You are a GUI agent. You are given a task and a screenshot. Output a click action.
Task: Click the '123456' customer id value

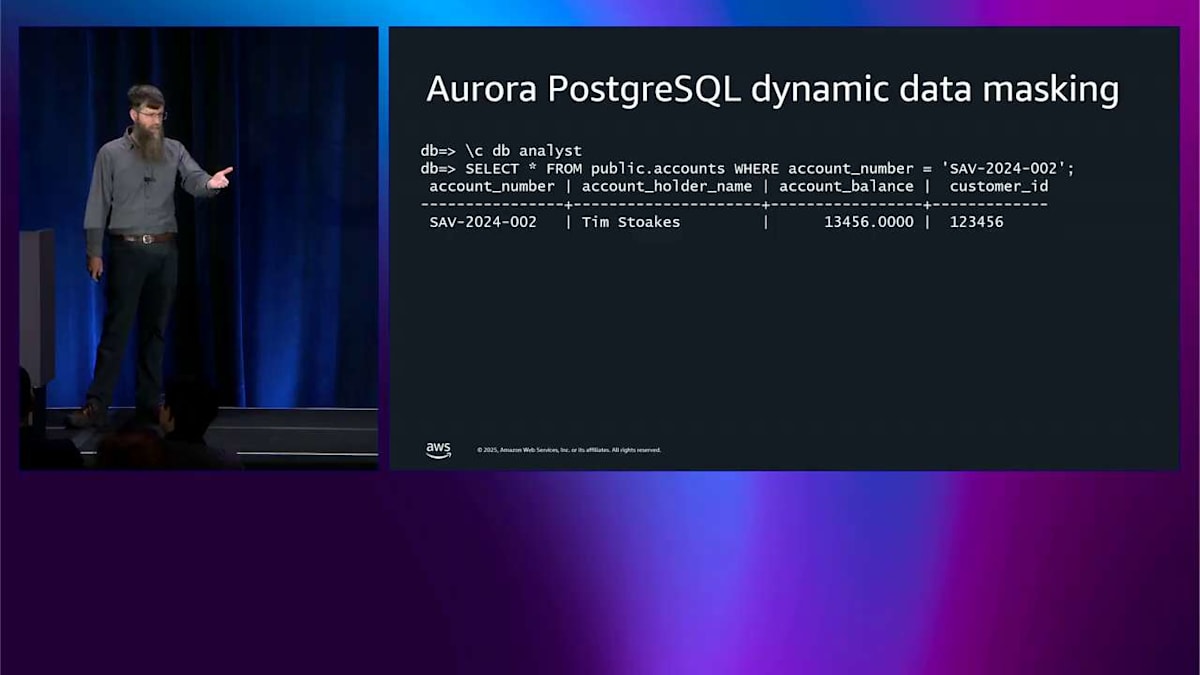pos(977,222)
